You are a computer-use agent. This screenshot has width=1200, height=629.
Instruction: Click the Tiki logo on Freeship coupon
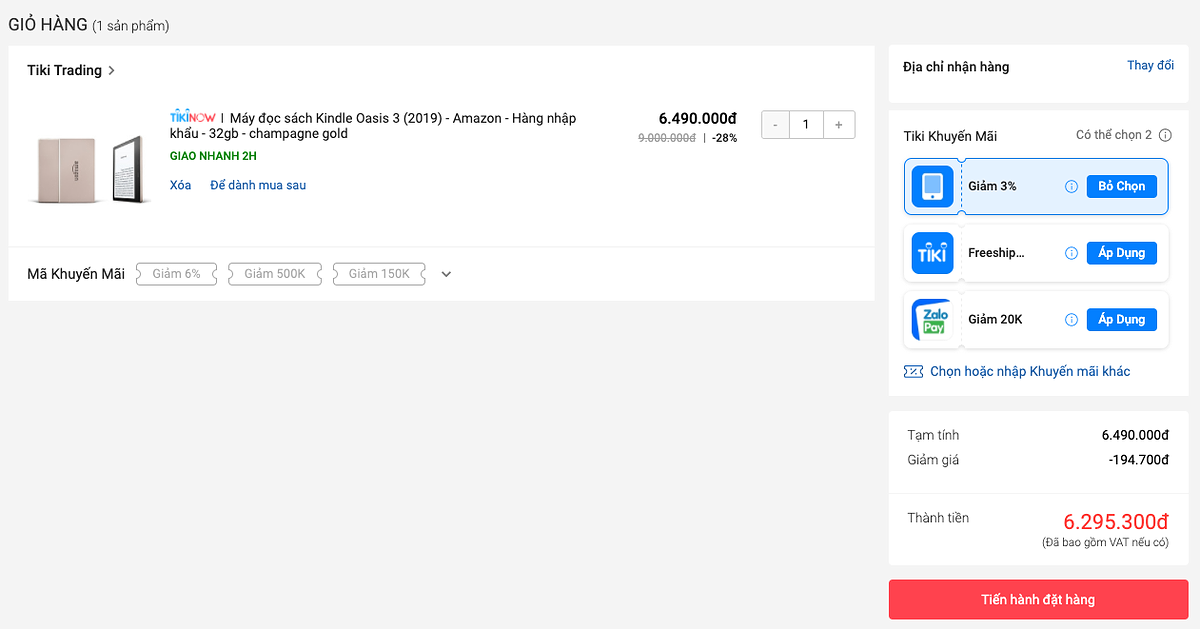pos(932,253)
